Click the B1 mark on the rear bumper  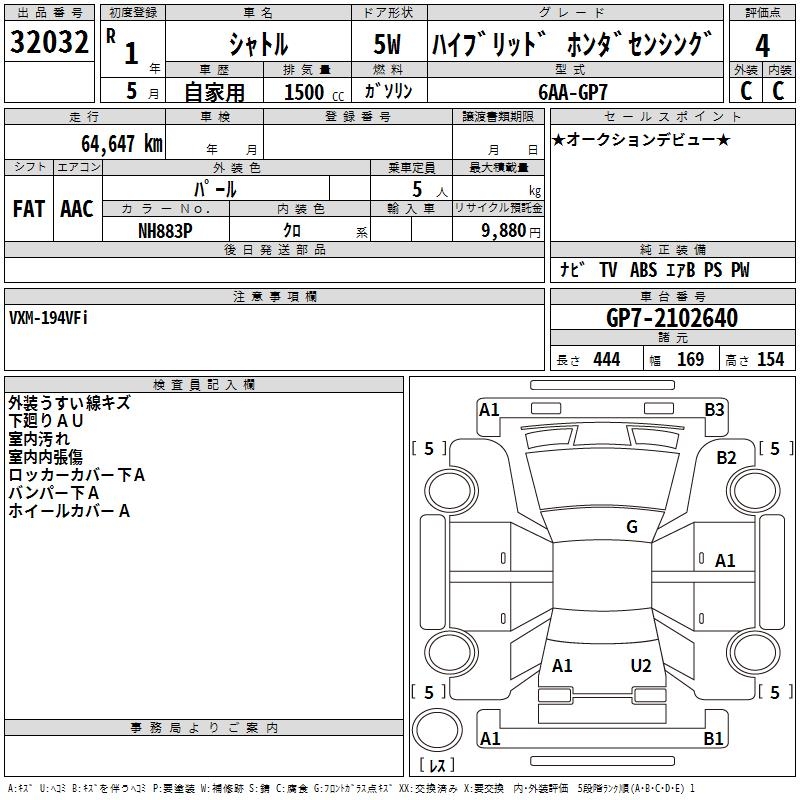pos(714,739)
